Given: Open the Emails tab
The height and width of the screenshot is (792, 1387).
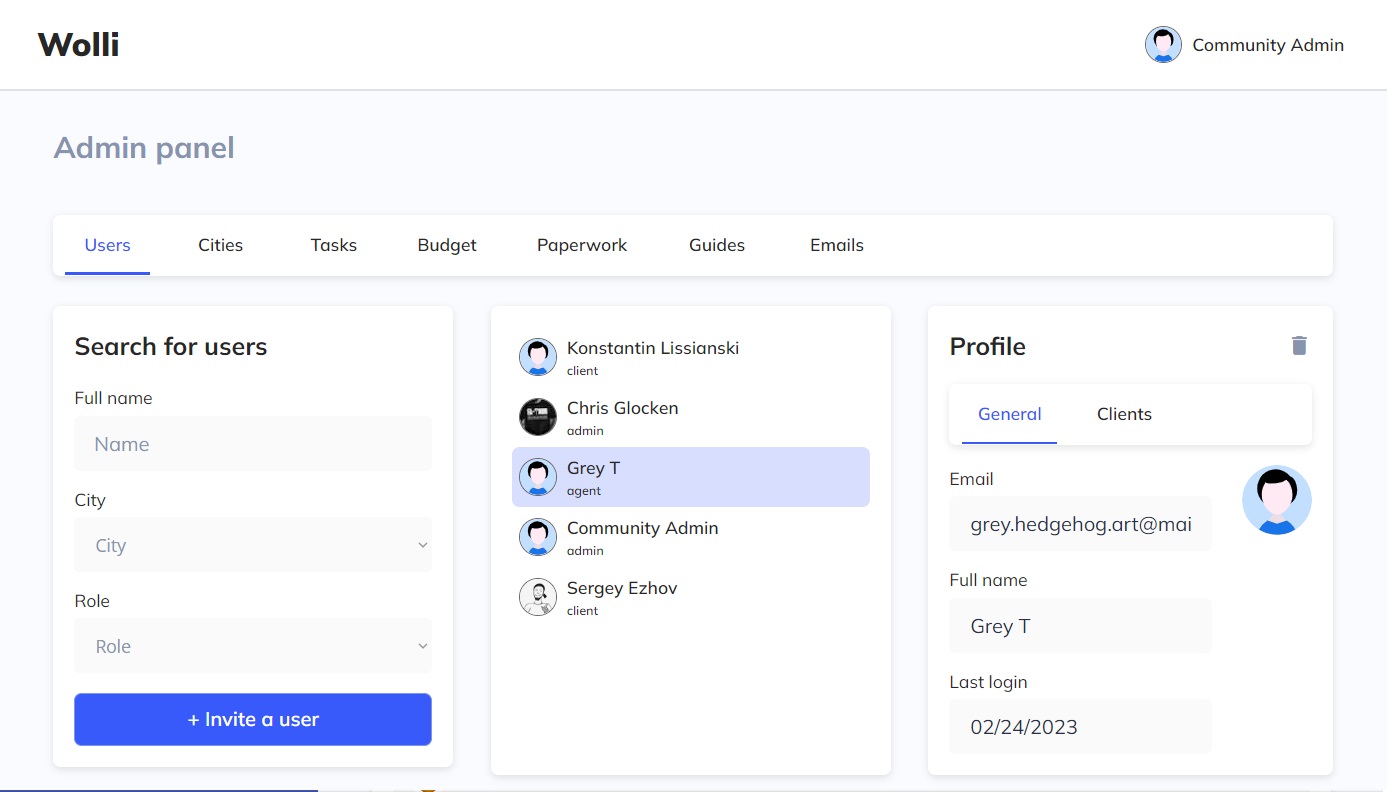Looking at the screenshot, I should pyautogui.click(x=837, y=245).
